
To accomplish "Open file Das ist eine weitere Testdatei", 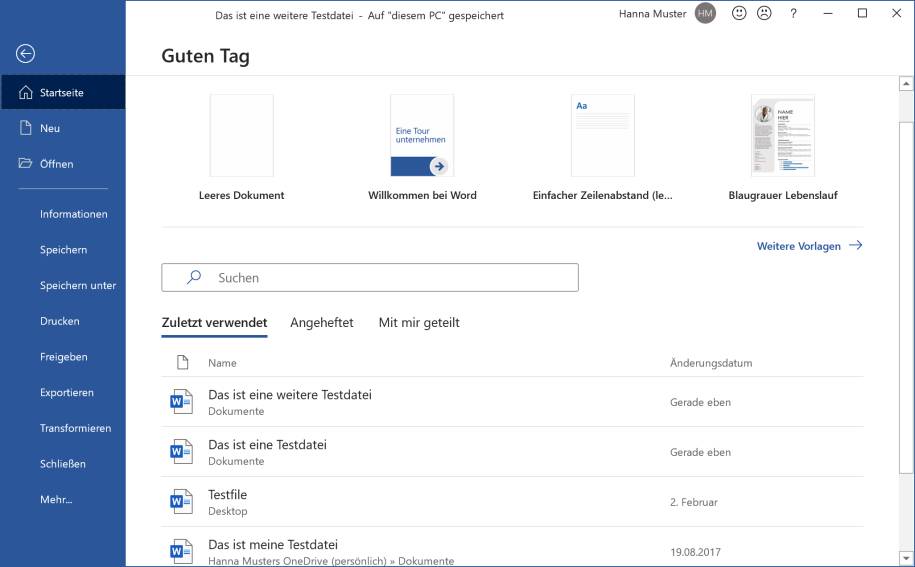I will [289, 394].
